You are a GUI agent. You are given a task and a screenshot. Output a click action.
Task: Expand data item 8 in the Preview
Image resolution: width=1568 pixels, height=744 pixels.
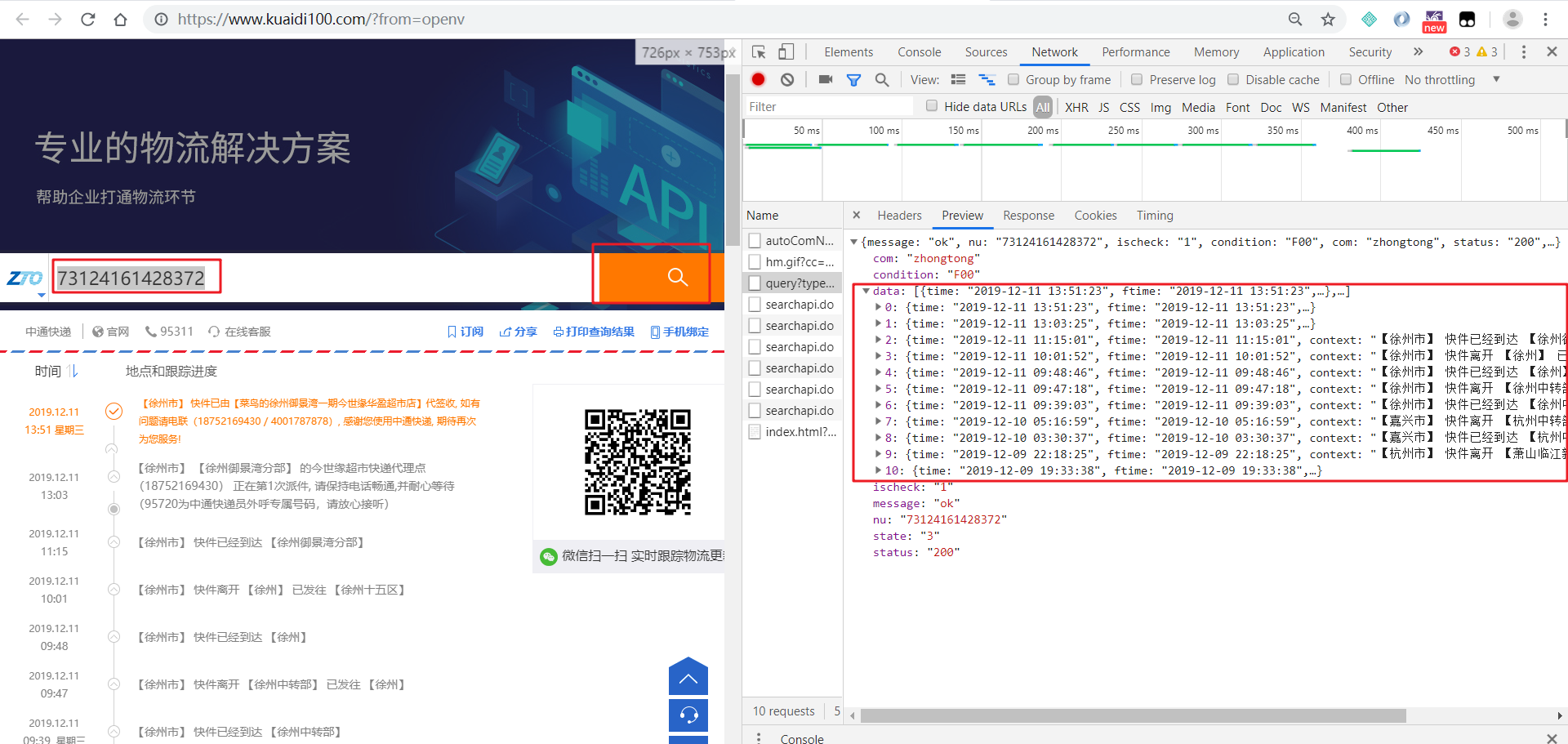tap(878, 438)
